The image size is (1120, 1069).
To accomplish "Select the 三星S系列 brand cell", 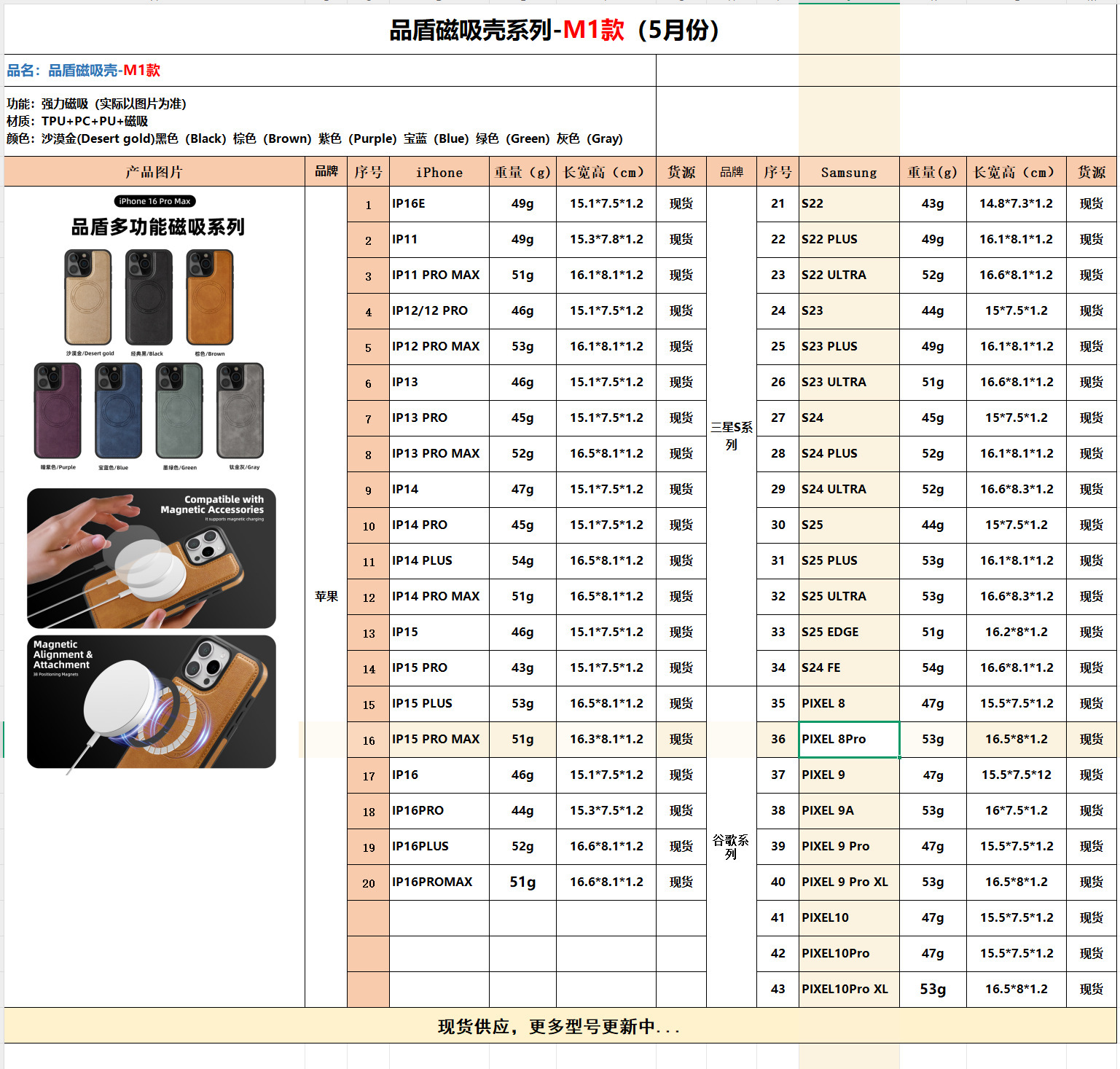I will [x=732, y=436].
